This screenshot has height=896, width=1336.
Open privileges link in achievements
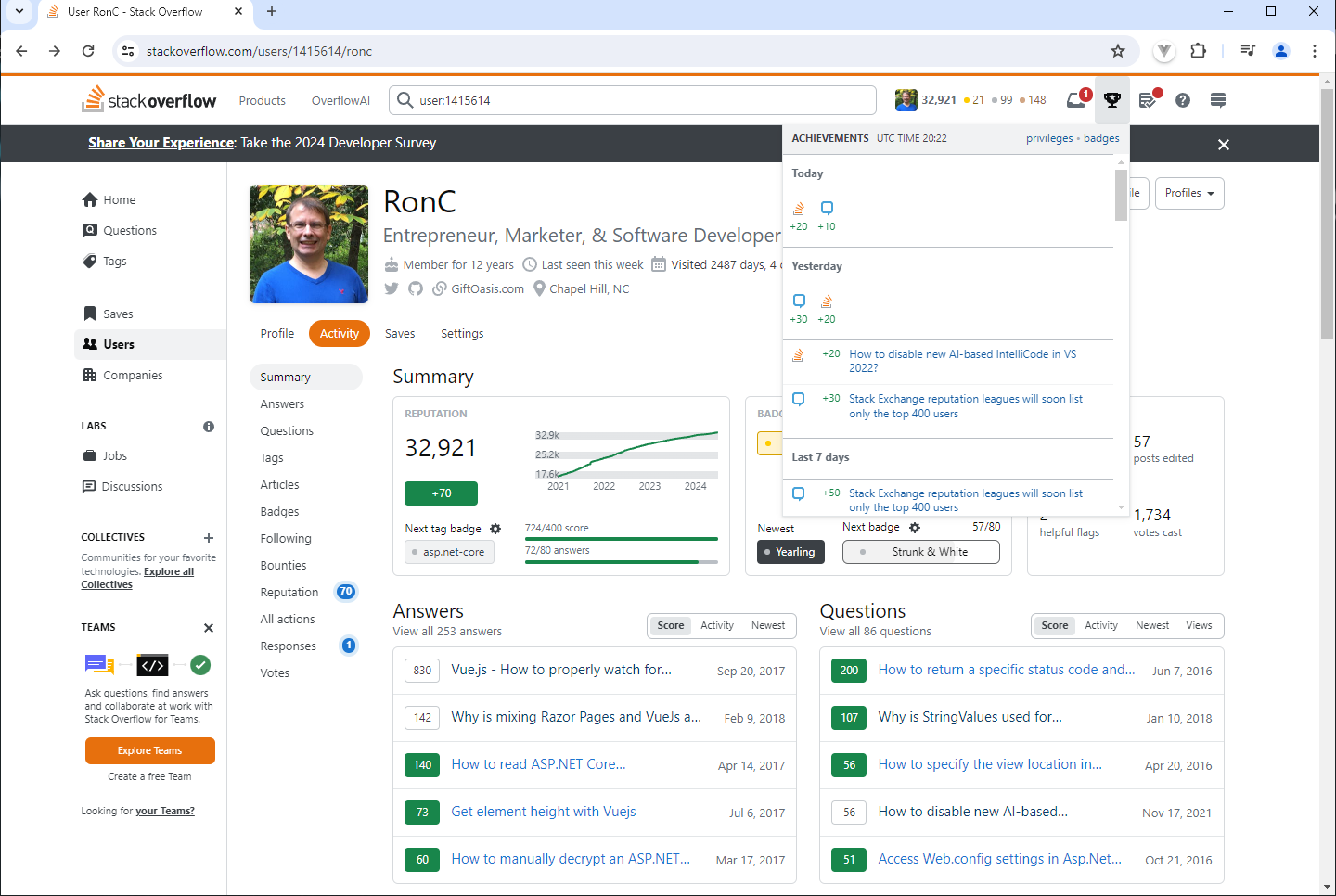[1049, 138]
